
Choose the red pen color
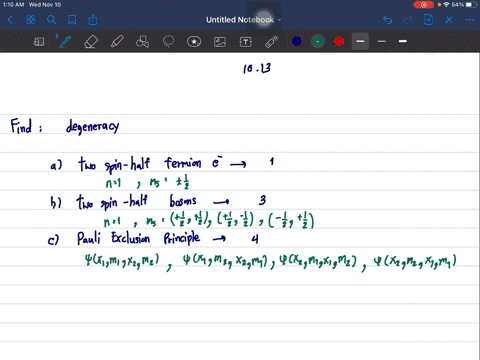point(339,41)
